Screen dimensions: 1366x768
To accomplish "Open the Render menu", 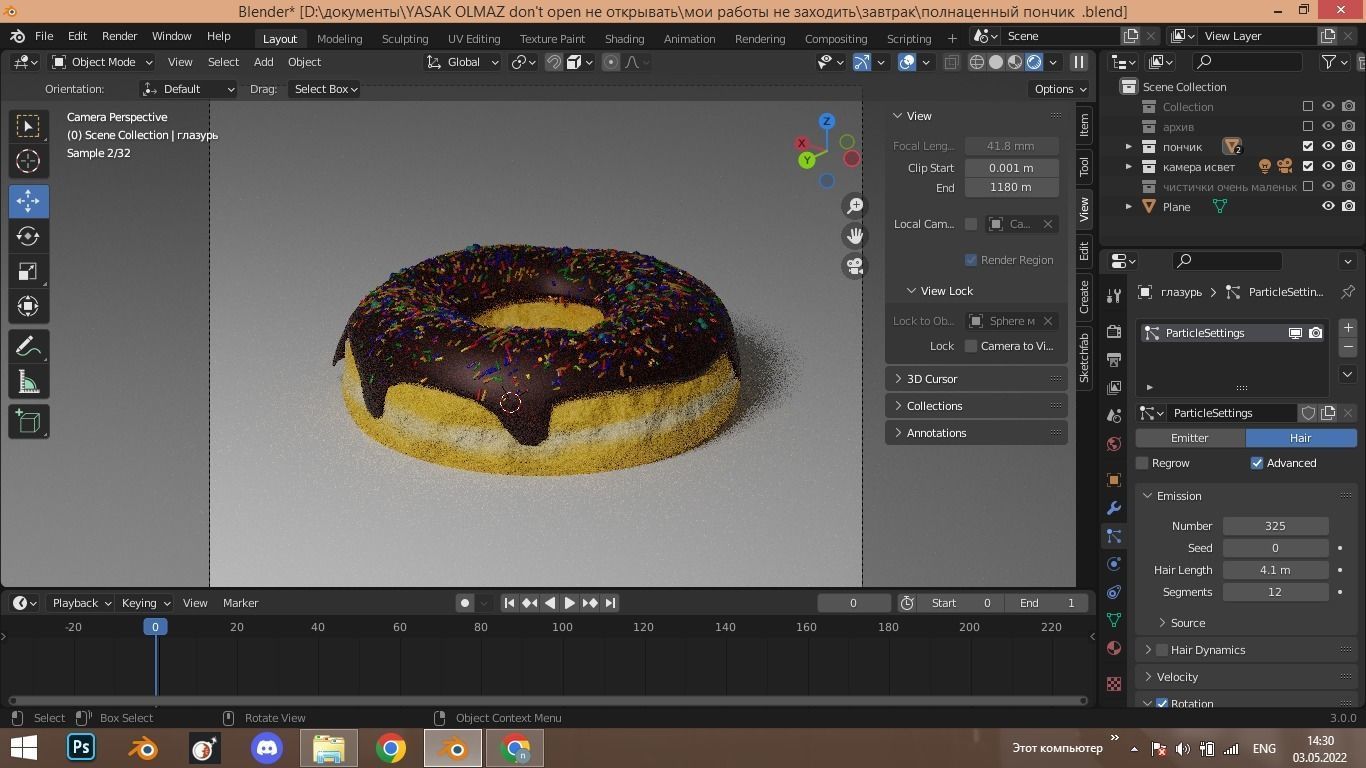I will (119, 36).
